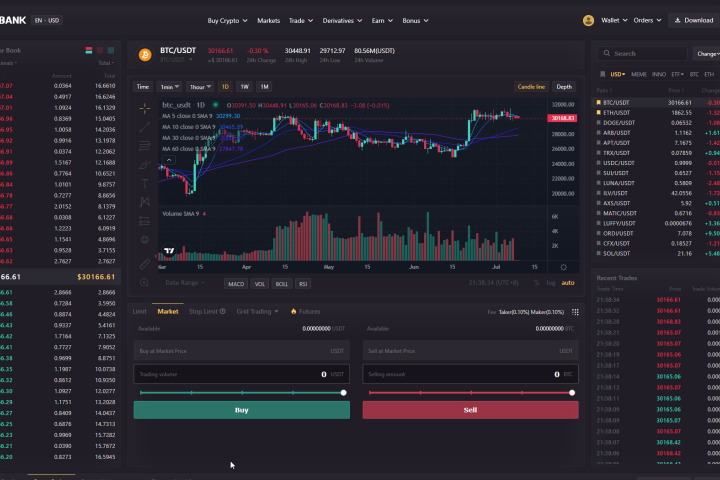Expand the 1min interval dropdown
720x480 pixels.
coord(169,87)
